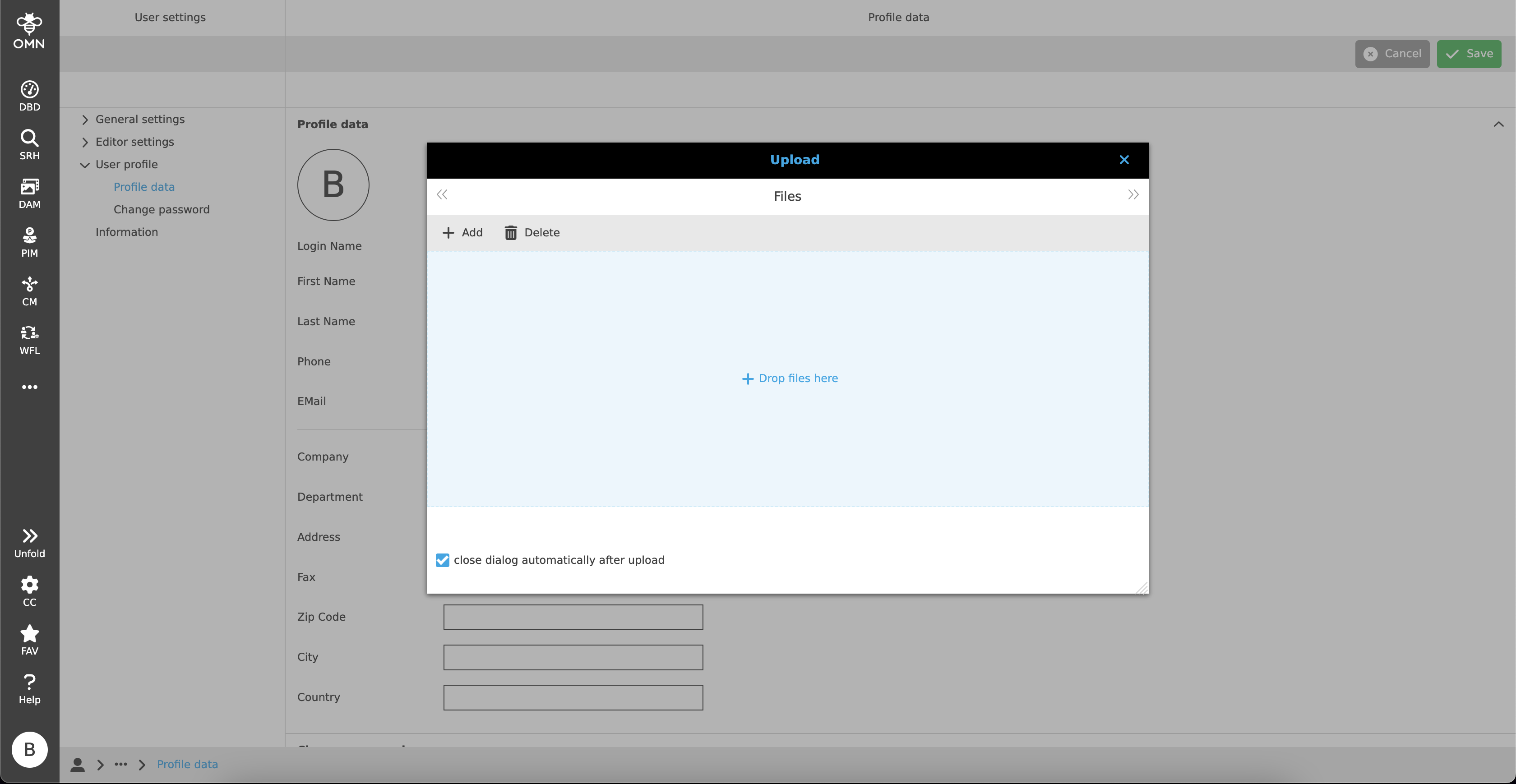Click the Drop files here area

(x=789, y=378)
